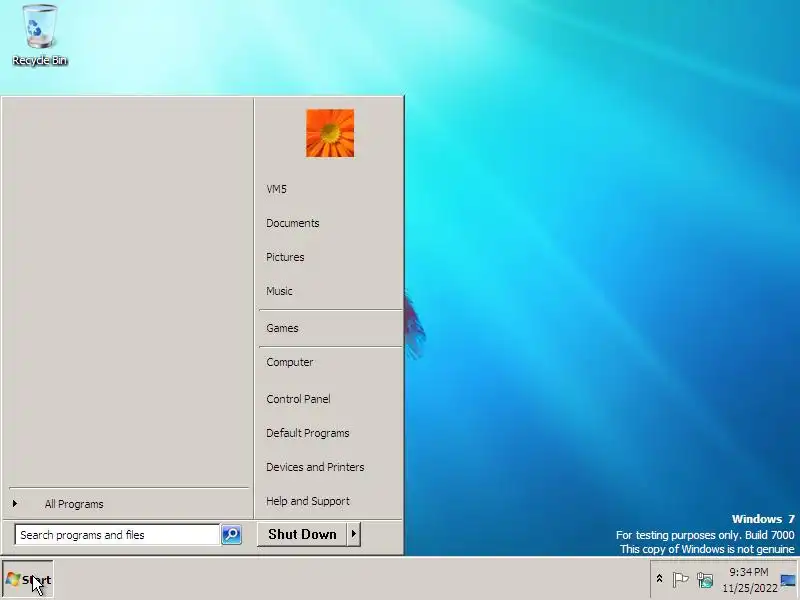Screen dimensions: 800x600
Task: Open the Action Center flag icon
Action: (680, 580)
